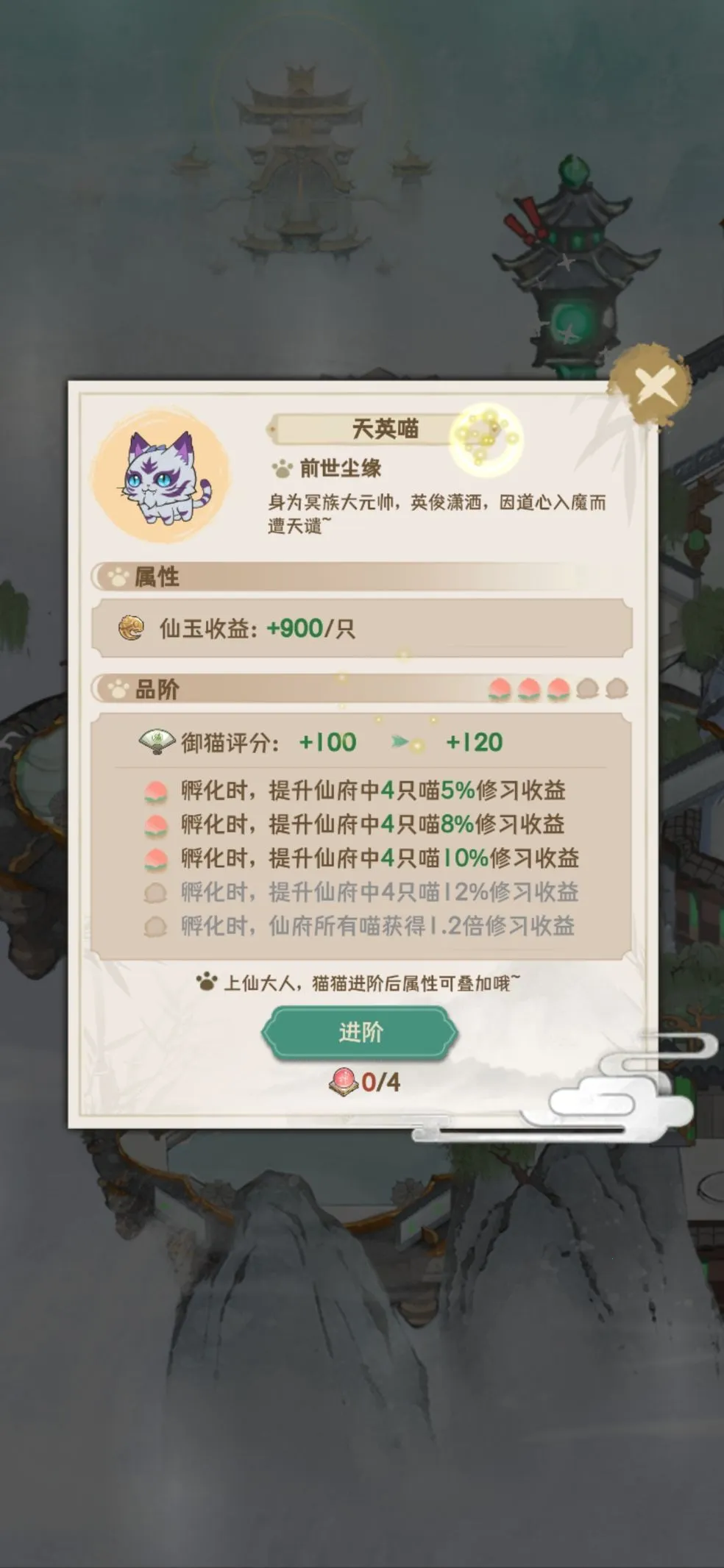Image resolution: width=724 pixels, height=1568 pixels.
Task: Tap the 仙玉收益 +900/只 attribute bar
Action: coord(361,628)
